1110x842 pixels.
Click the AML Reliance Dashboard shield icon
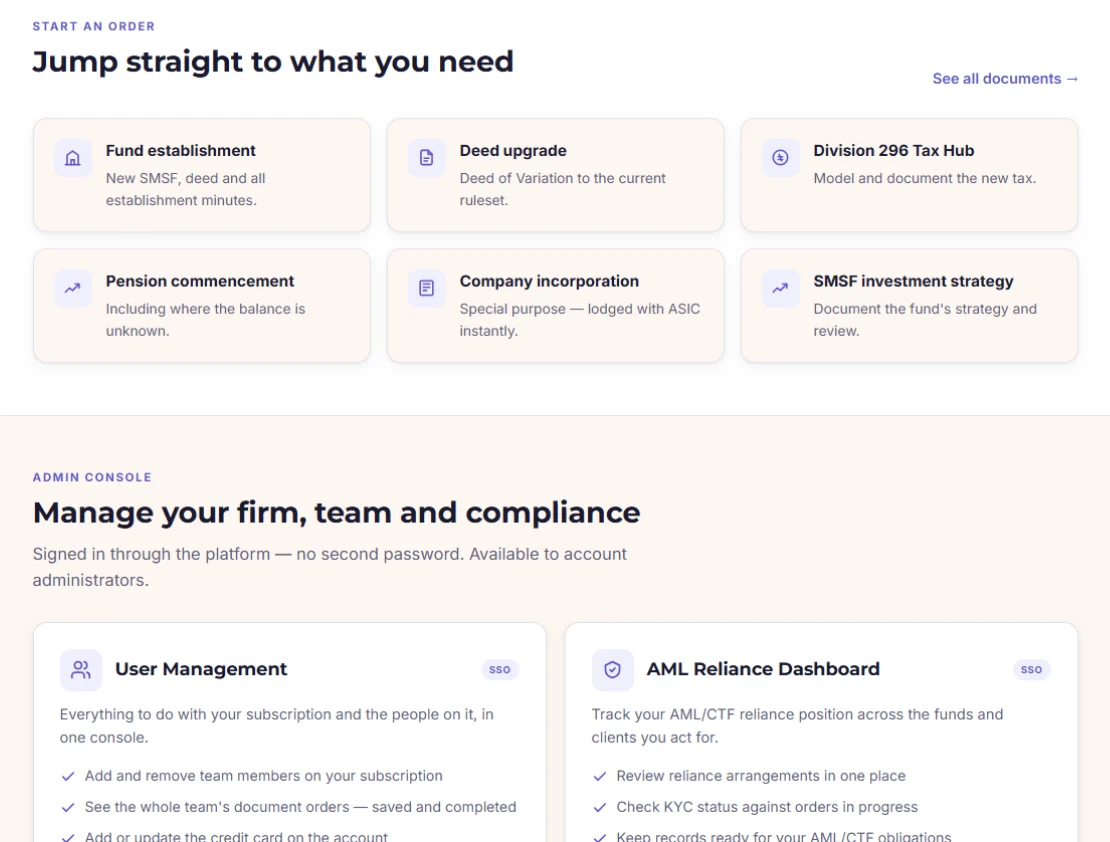tap(612, 670)
